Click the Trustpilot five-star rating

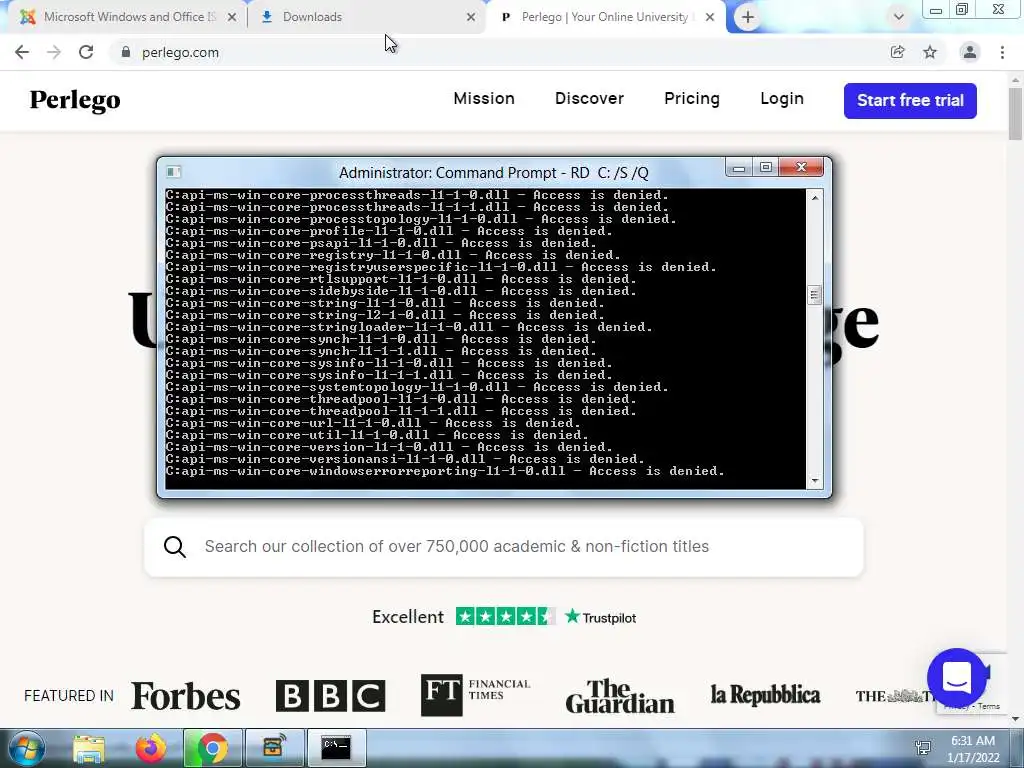505,616
